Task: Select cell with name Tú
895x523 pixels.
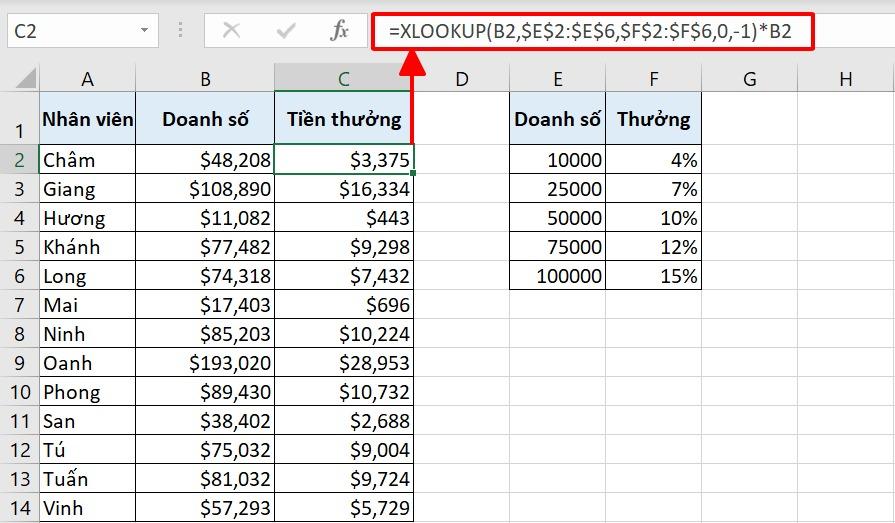Action: click(87, 449)
